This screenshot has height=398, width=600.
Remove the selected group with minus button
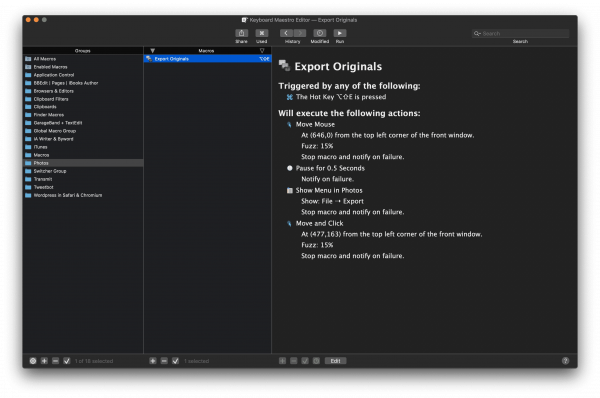[55, 361]
